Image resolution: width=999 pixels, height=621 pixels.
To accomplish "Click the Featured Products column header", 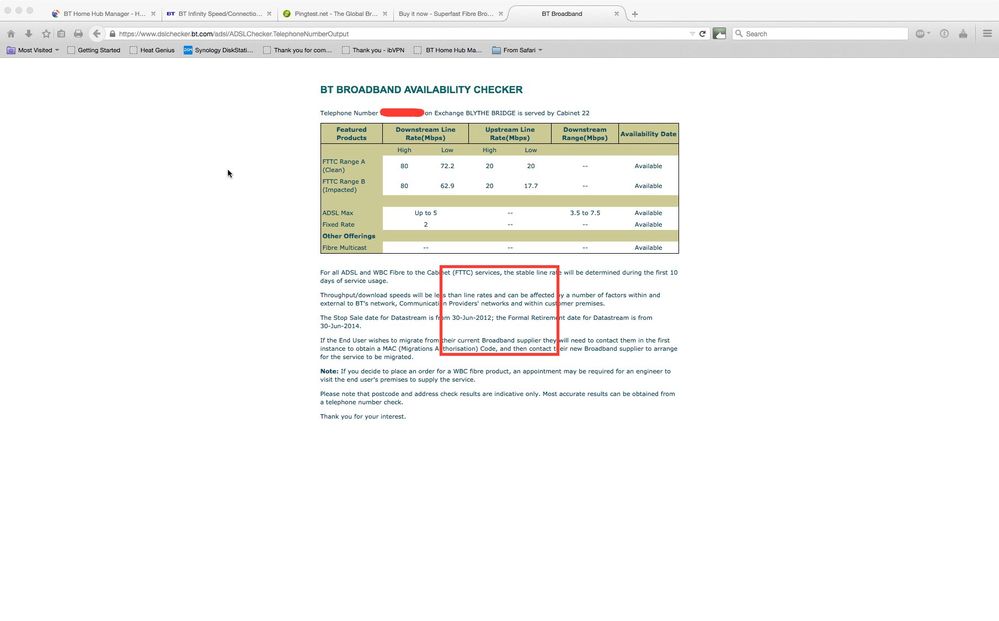I will (x=351, y=133).
